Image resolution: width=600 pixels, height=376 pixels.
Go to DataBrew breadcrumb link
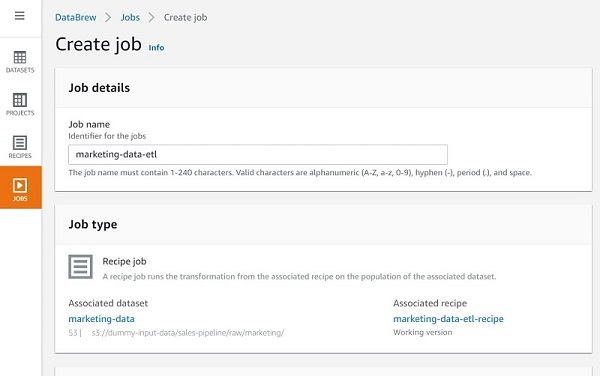[x=76, y=17]
